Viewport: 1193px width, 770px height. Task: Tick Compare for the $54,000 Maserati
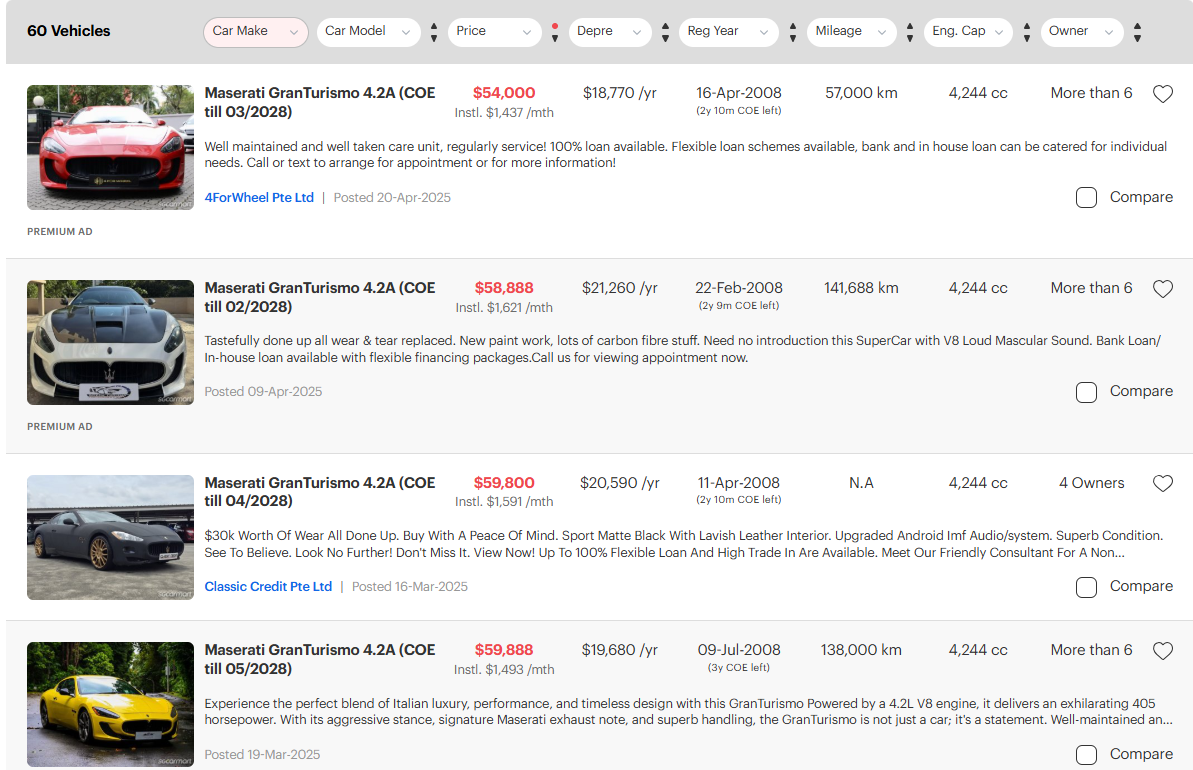[x=1086, y=198]
